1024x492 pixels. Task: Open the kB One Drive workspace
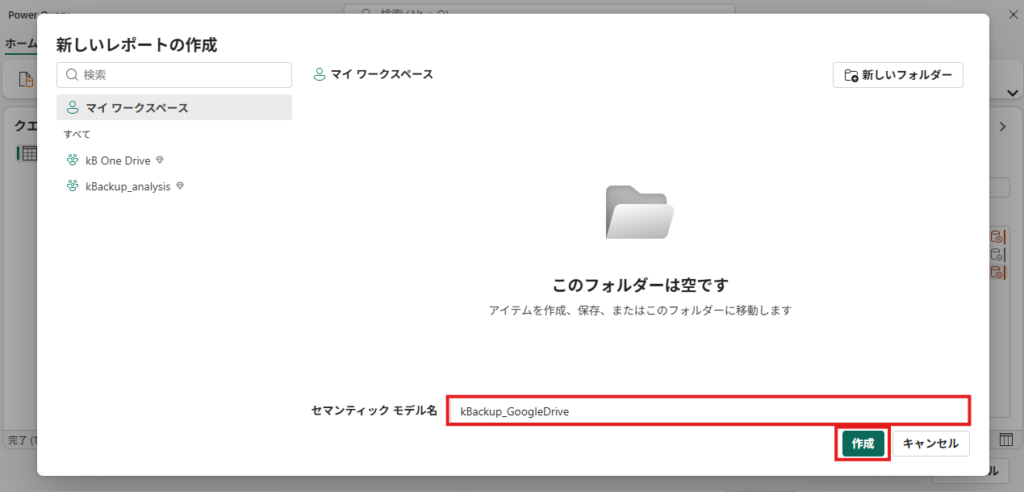click(117, 160)
